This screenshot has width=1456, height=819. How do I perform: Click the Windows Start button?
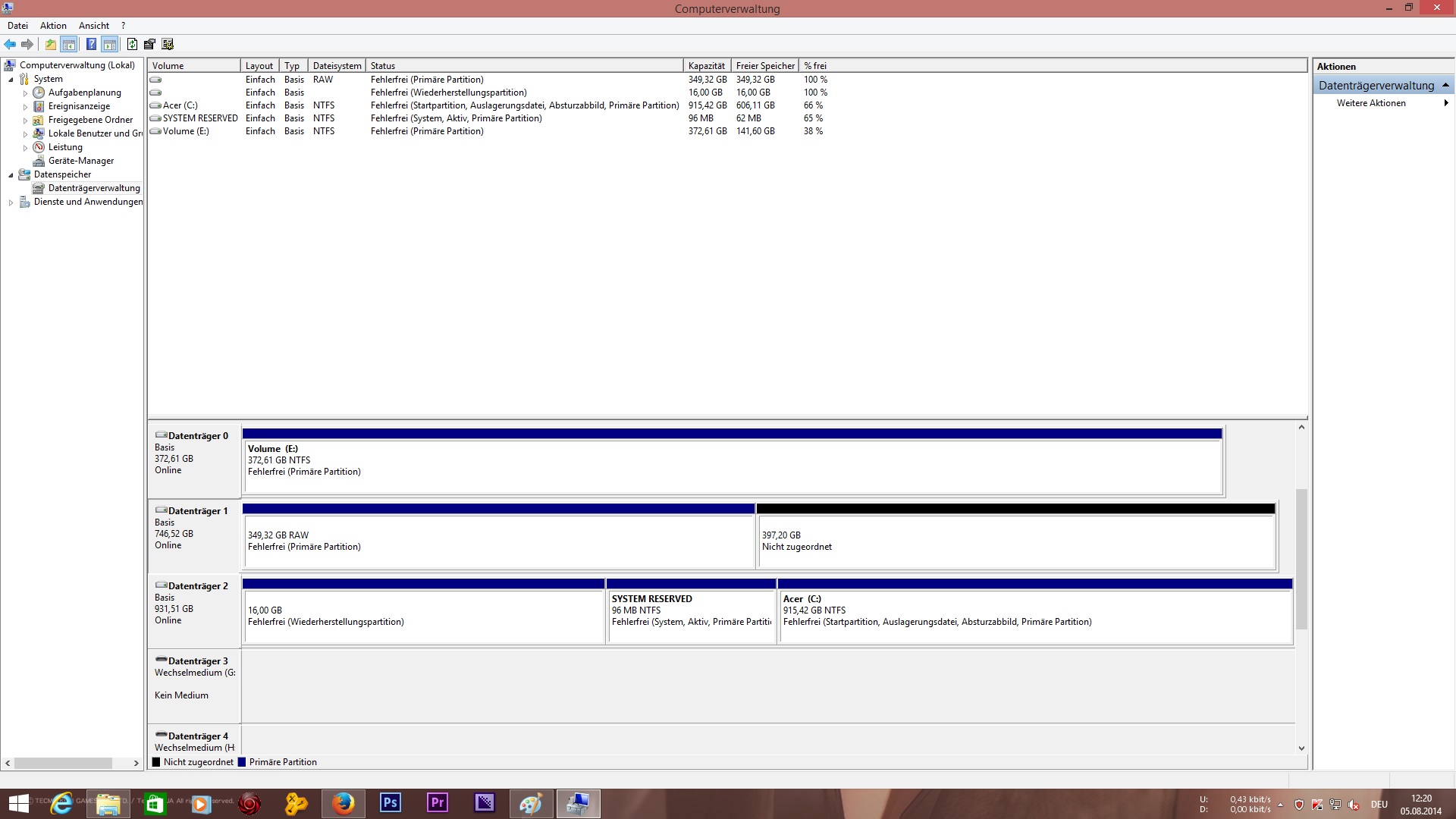[x=18, y=803]
